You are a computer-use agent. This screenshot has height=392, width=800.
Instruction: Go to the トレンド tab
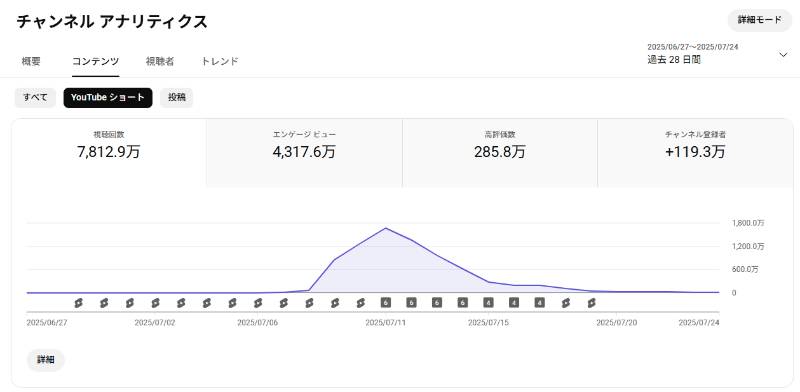click(220, 62)
